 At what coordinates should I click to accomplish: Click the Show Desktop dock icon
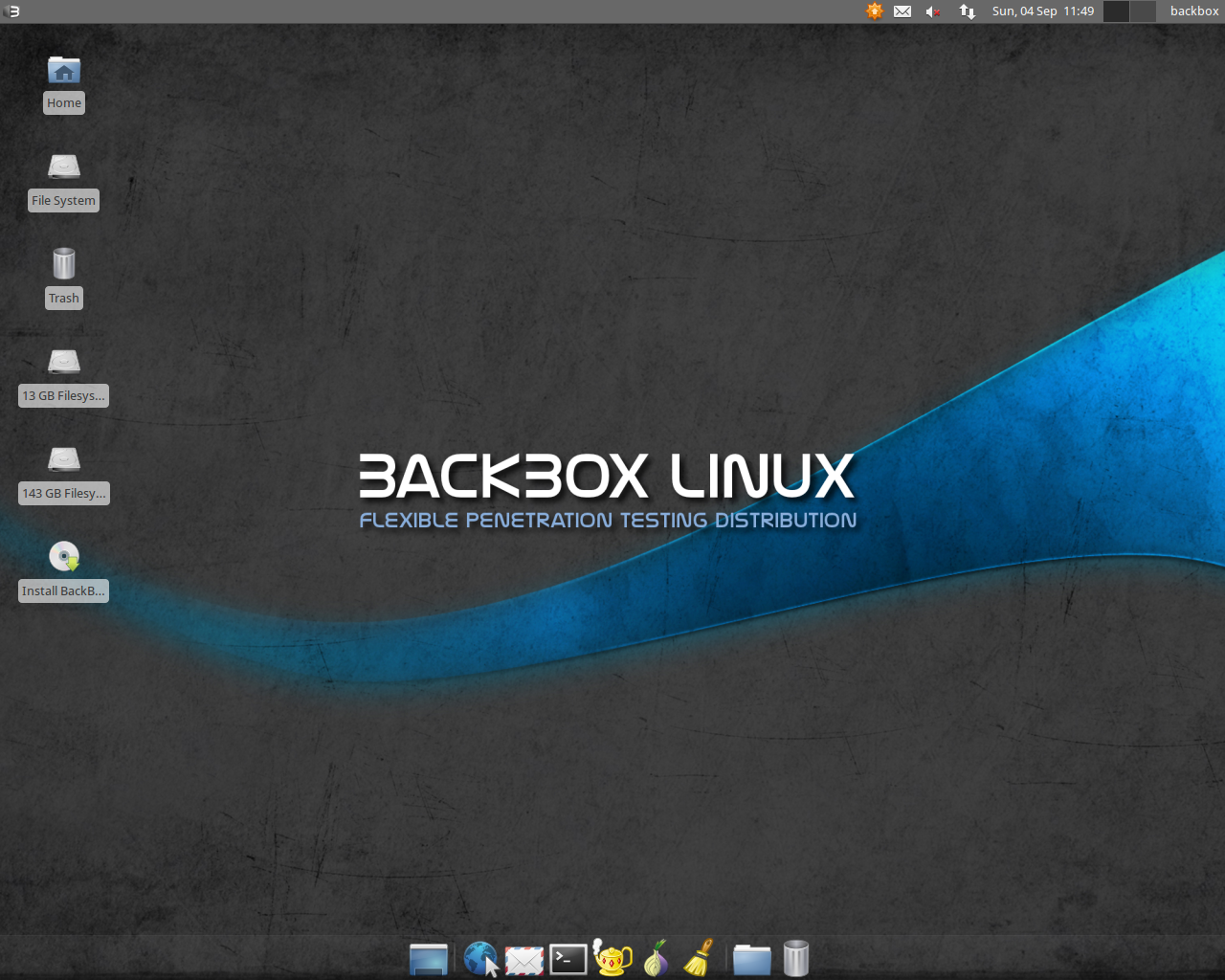[429, 958]
